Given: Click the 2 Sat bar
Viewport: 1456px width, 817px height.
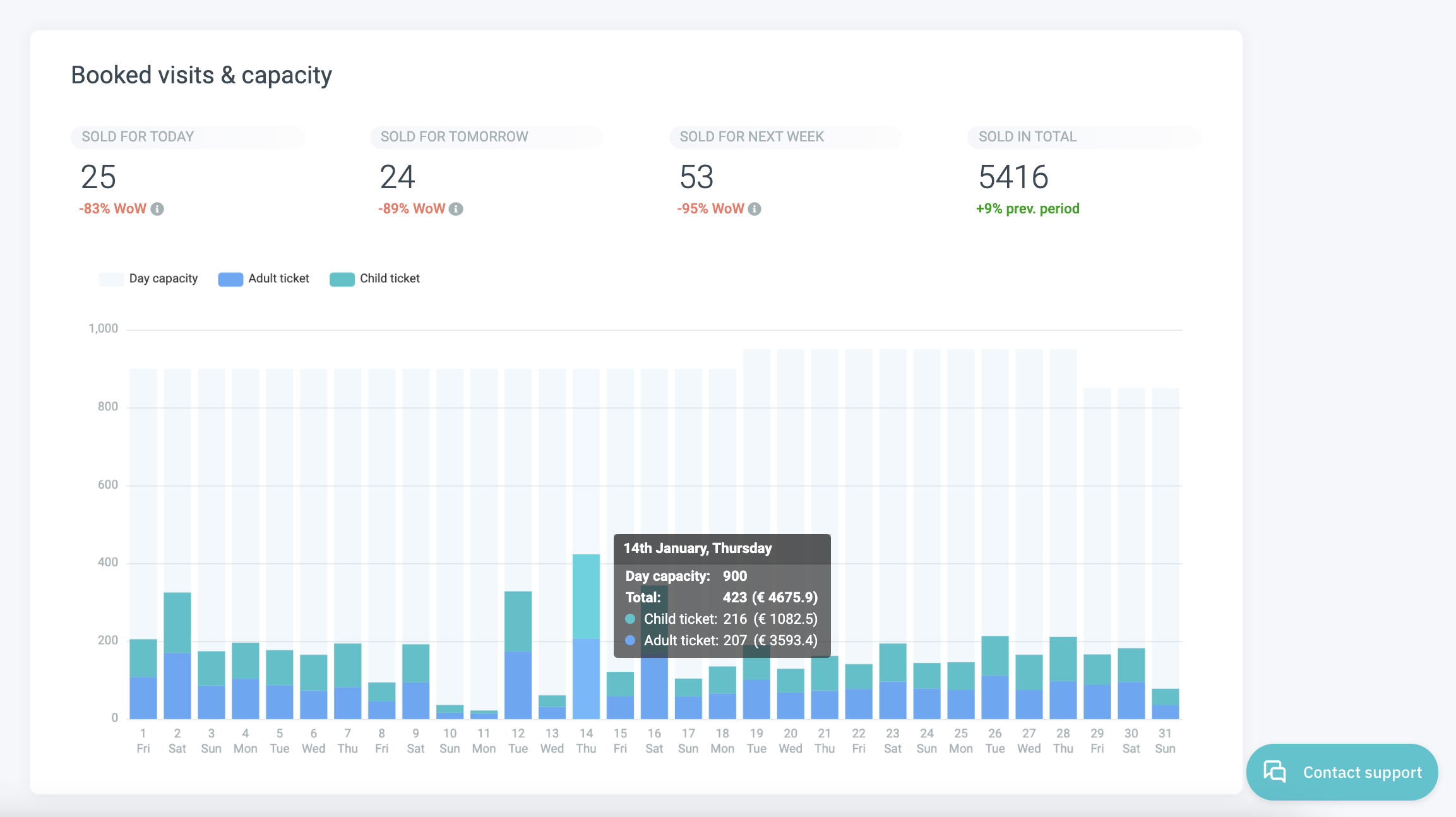Looking at the screenshot, I should 177,657.
